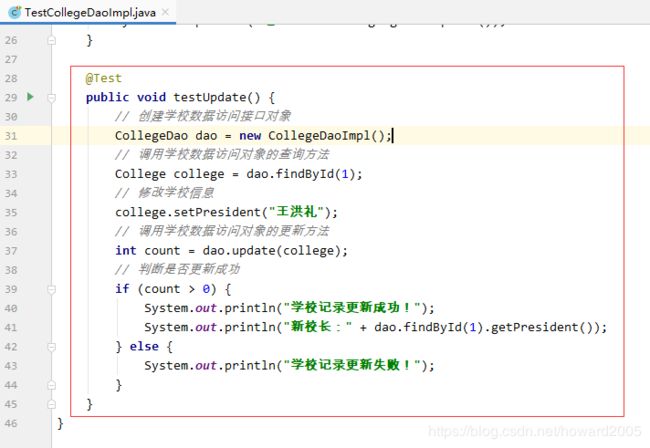Screen dimensions: 650x448
Task: Click the string "学校记录更新成功！"
Action: [352, 308]
